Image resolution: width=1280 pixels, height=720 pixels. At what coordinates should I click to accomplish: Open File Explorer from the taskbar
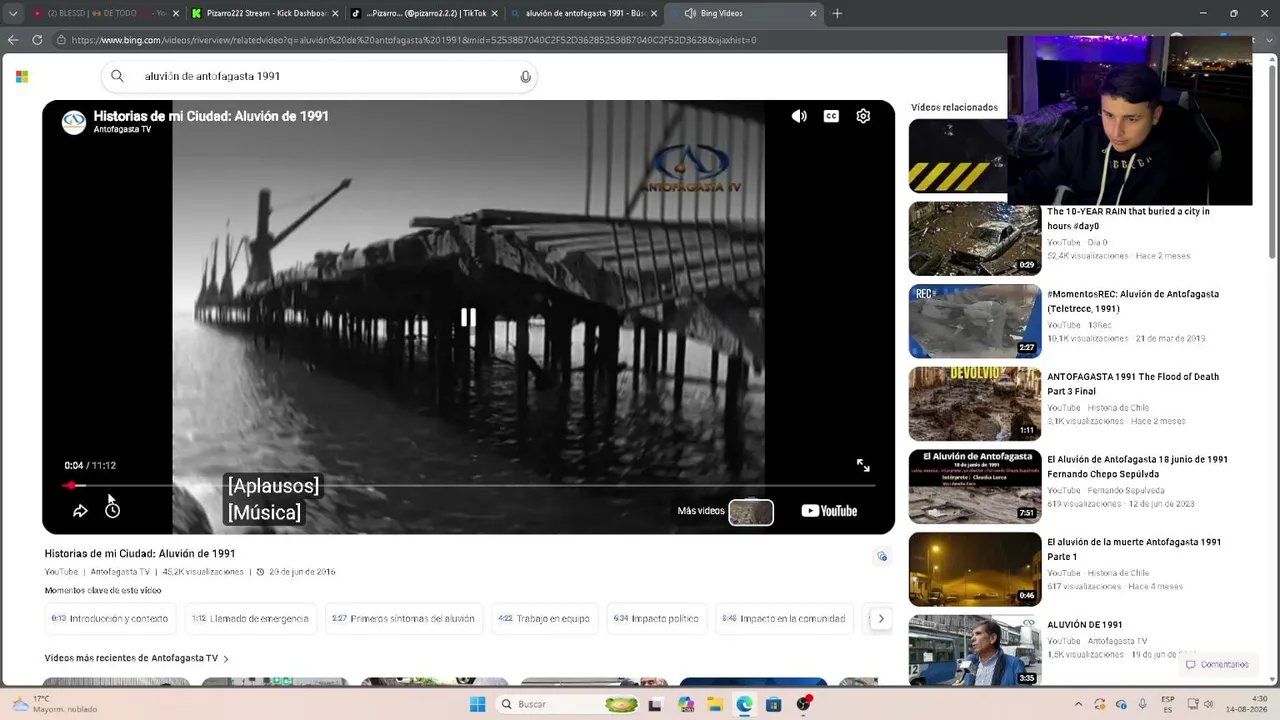pos(716,704)
